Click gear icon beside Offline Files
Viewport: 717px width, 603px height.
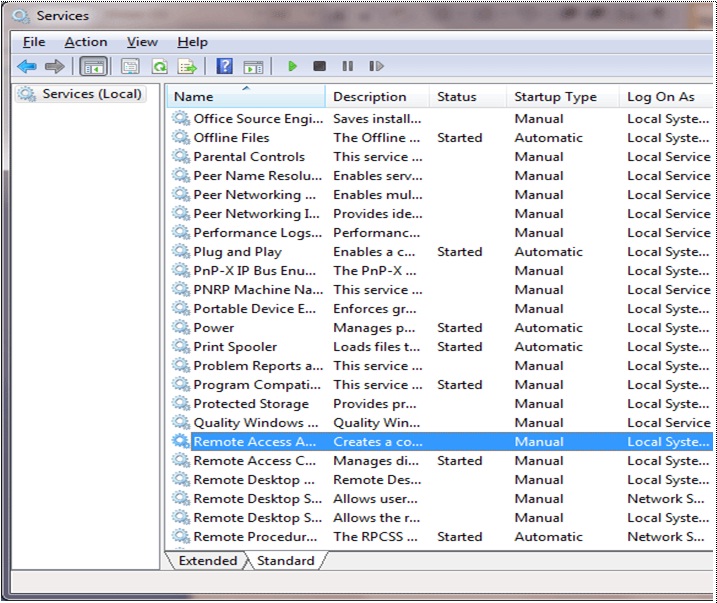coord(181,138)
